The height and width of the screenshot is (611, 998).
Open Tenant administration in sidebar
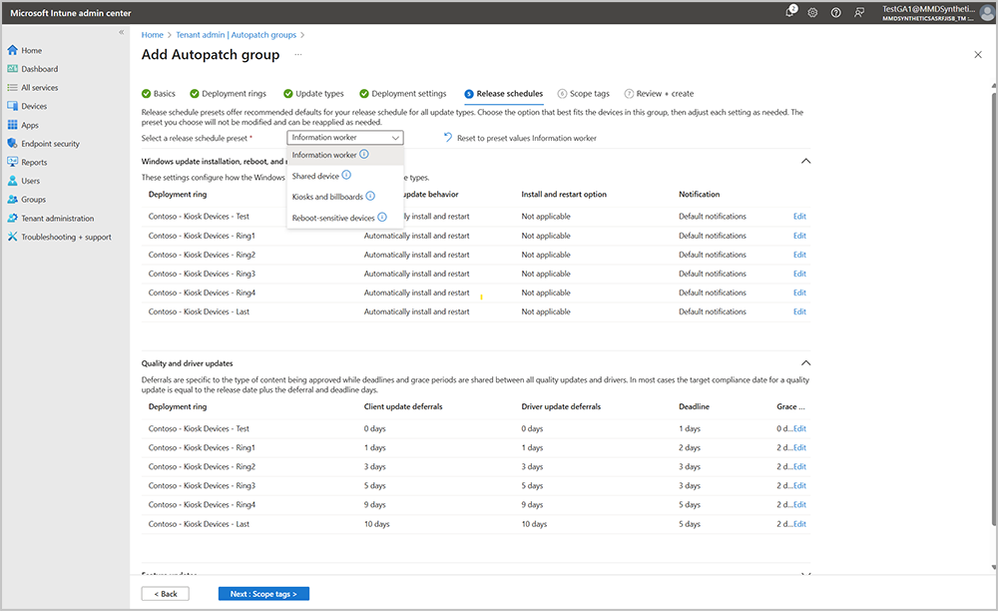click(x=57, y=218)
